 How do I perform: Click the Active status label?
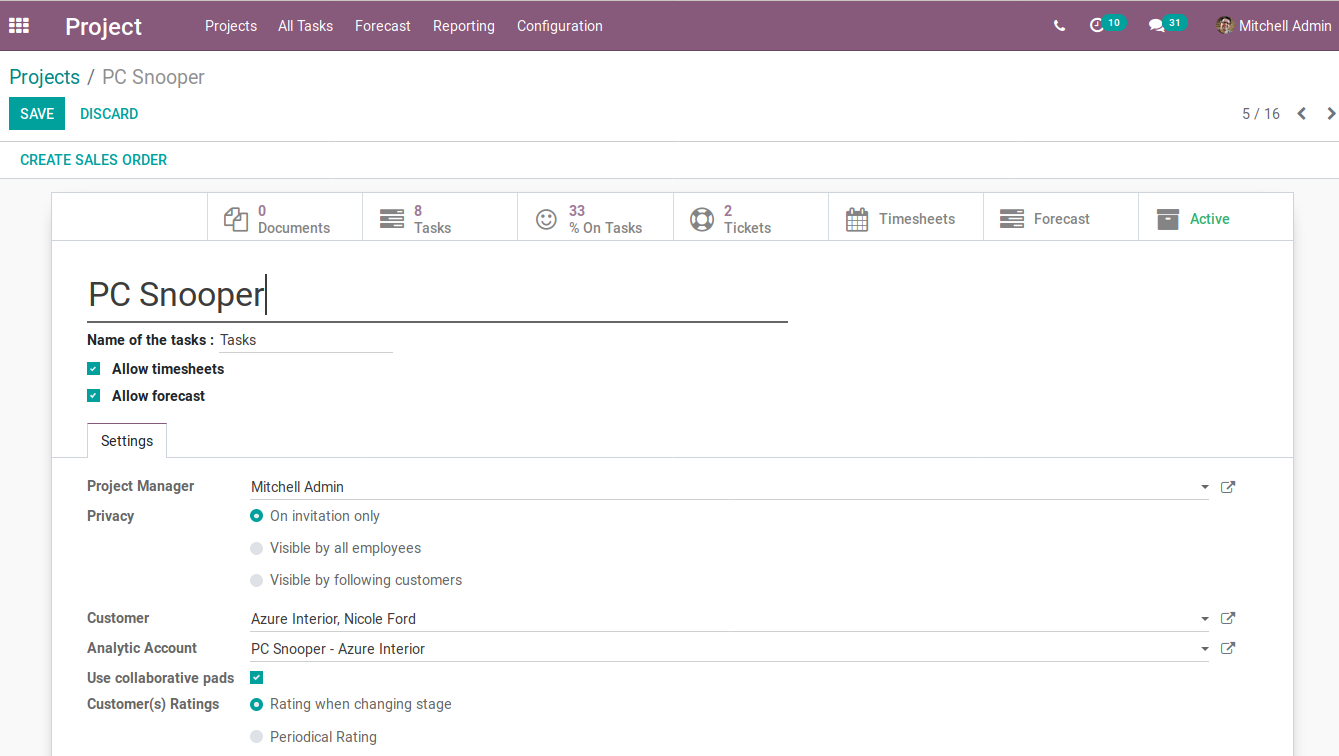pyautogui.click(x=1210, y=219)
